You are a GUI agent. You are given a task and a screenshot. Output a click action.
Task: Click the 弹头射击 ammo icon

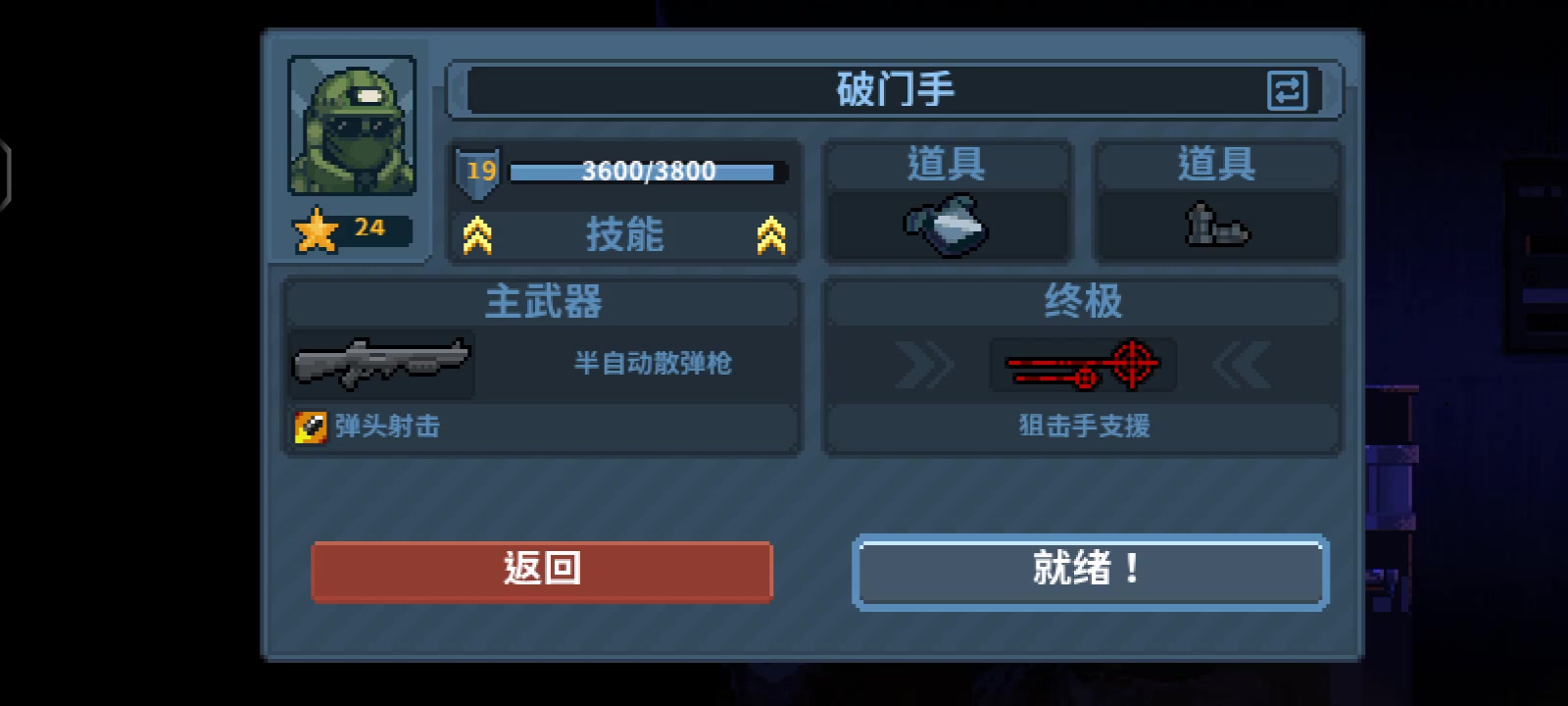(x=312, y=427)
